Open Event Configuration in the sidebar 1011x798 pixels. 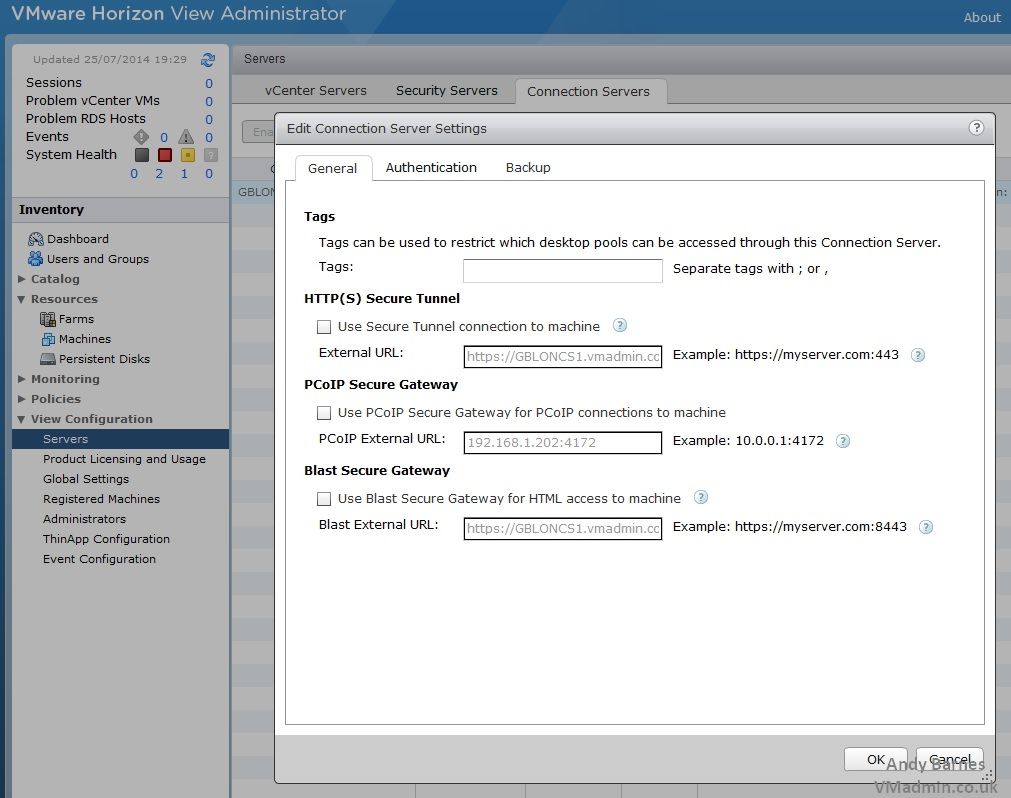99,559
